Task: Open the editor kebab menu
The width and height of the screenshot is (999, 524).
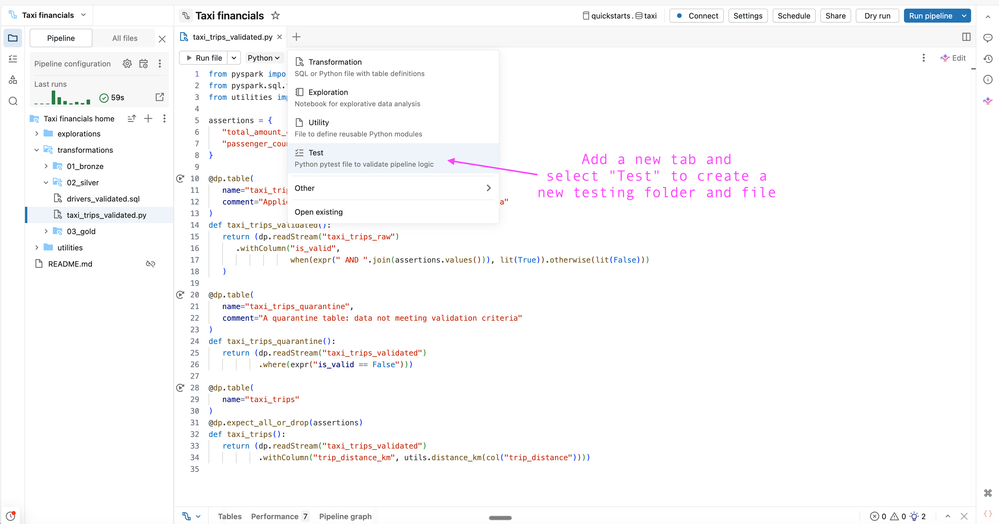Action: (x=924, y=58)
